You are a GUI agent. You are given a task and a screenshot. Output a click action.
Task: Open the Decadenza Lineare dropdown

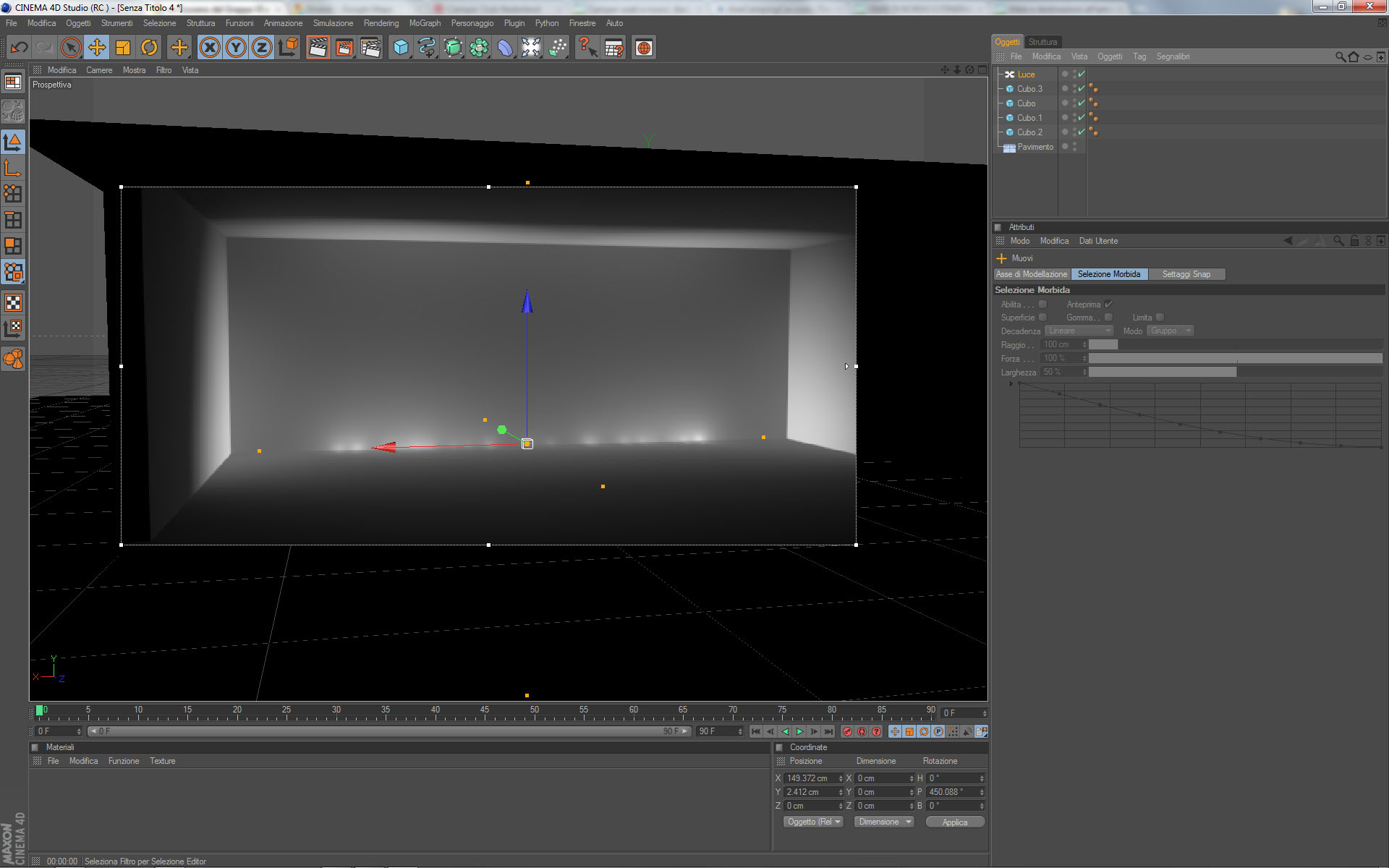pos(1079,331)
